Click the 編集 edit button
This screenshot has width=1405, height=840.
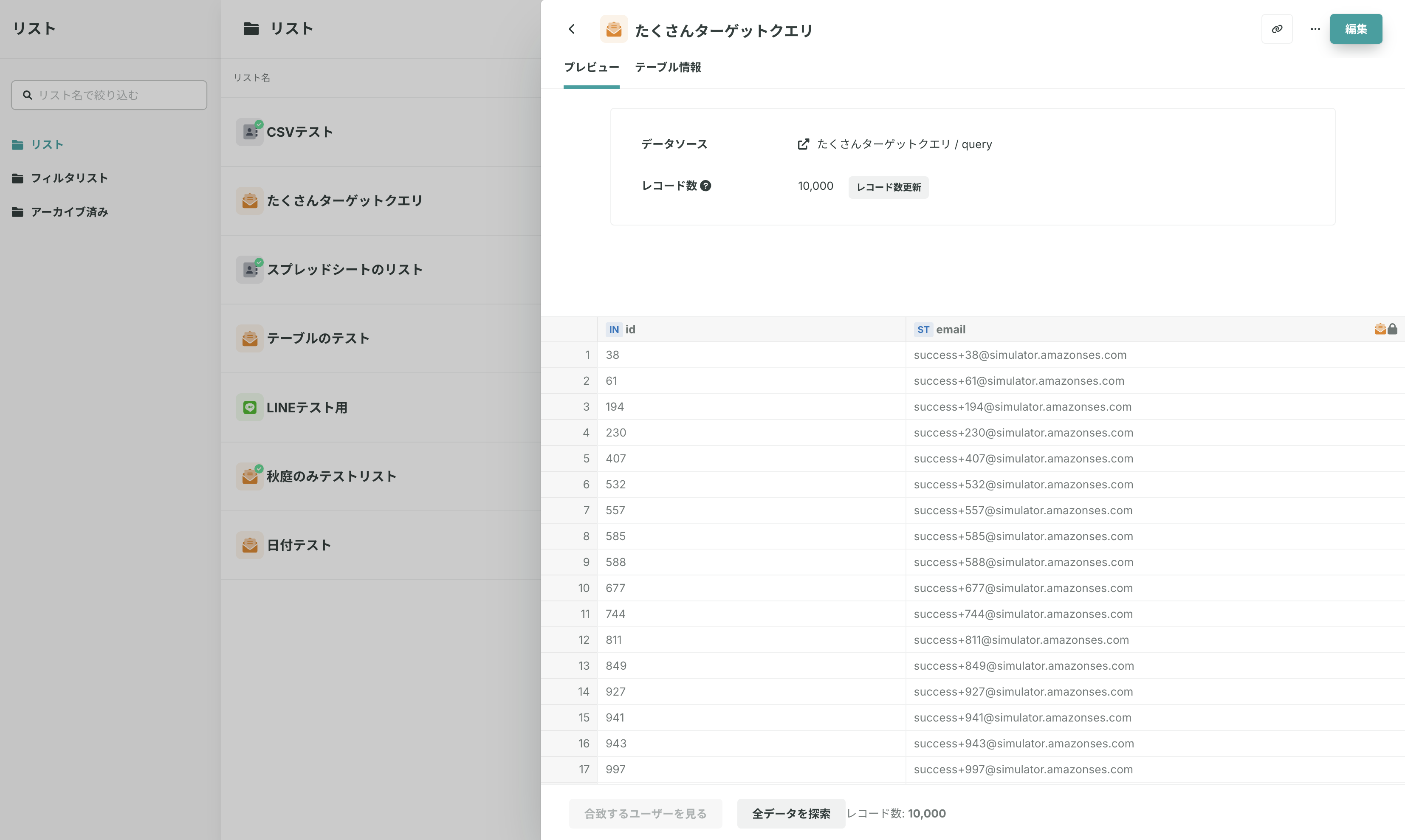coord(1356,29)
